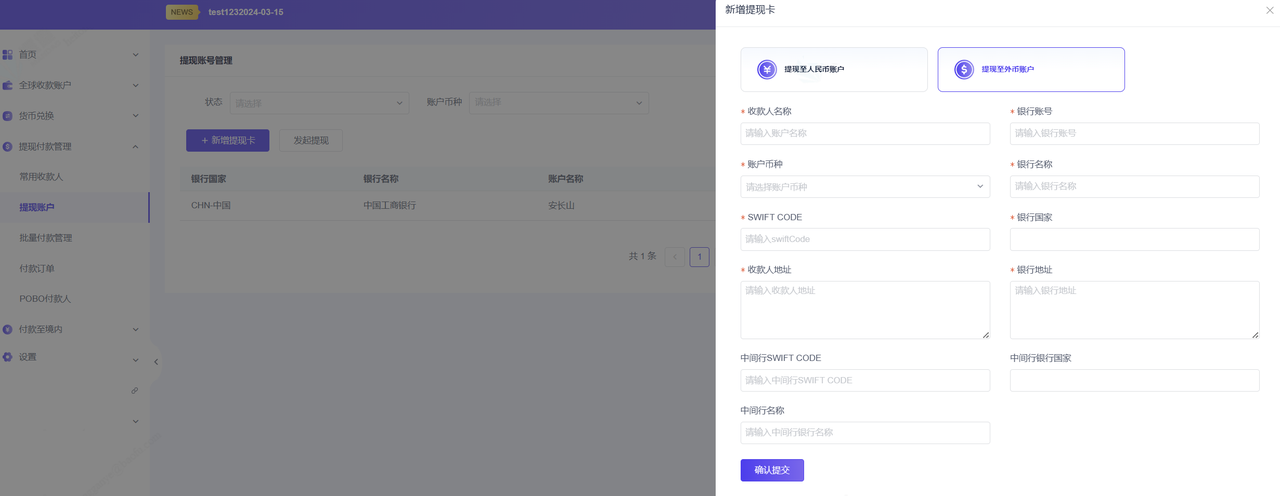
Task: Click the 收款人名称 input field
Action: pos(864,133)
